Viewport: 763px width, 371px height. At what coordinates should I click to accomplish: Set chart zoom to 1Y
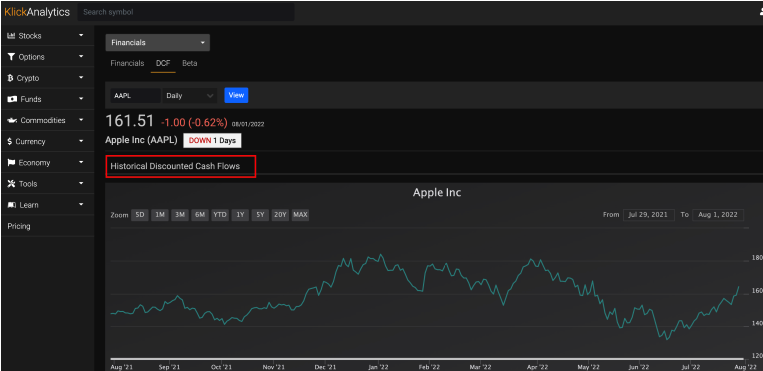pos(240,215)
